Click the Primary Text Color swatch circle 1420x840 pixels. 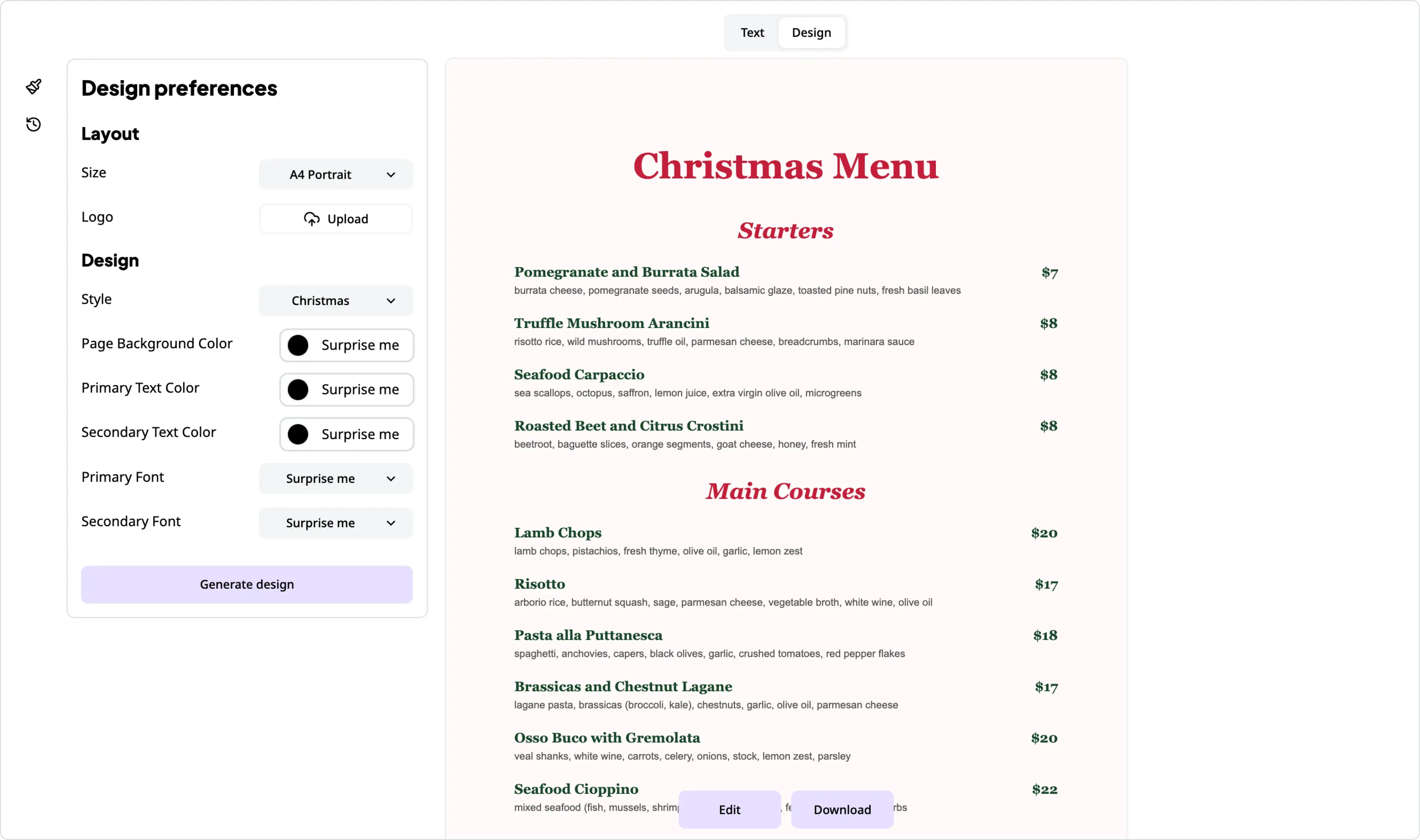click(298, 390)
